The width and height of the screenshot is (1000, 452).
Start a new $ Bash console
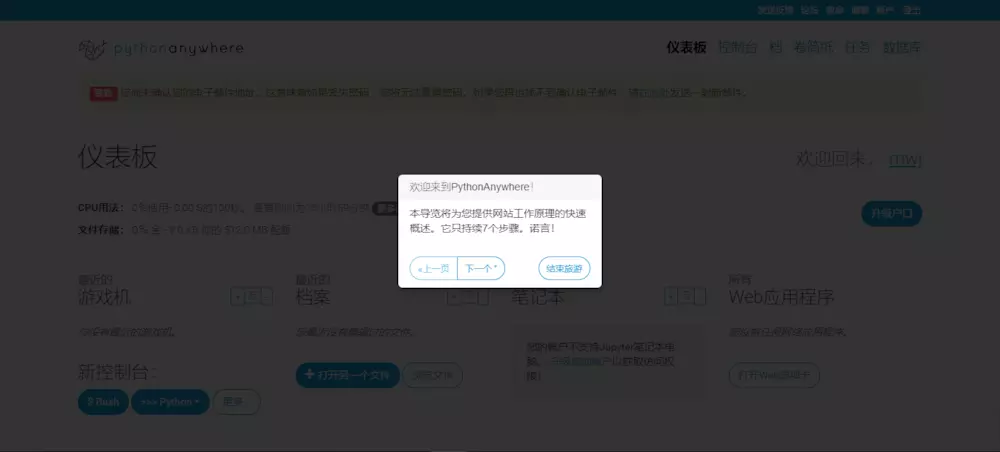click(x=103, y=402)
